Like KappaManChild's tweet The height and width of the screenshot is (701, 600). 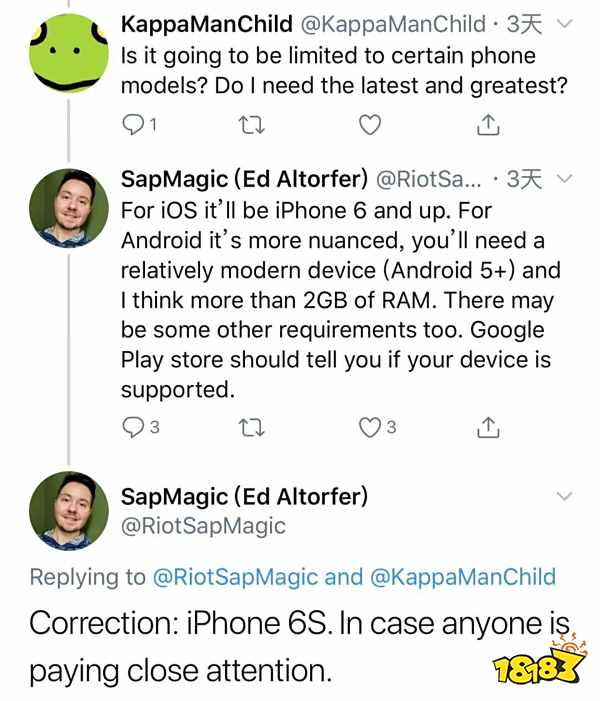[x=370, y=125]
